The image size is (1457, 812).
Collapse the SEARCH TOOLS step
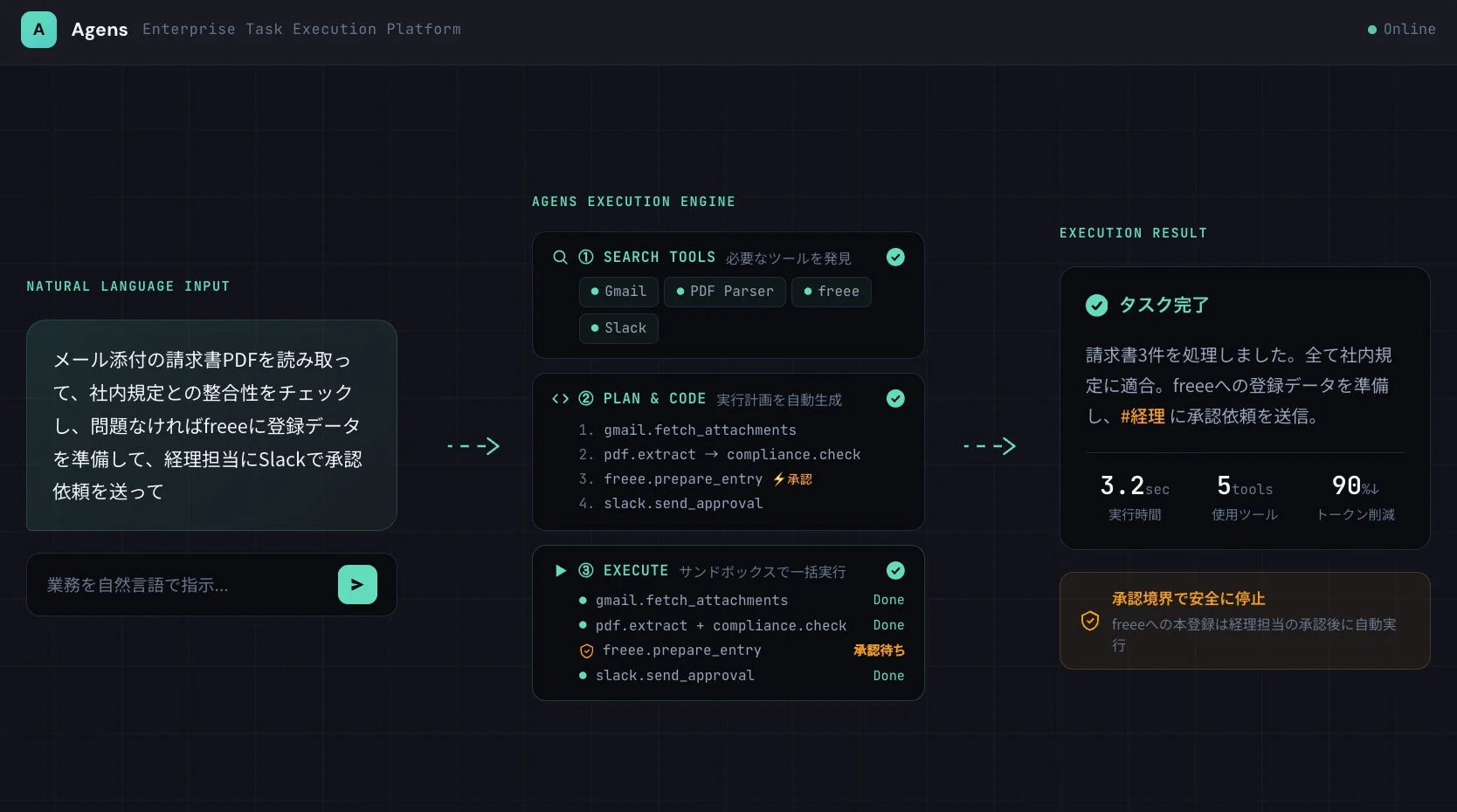(895, 258)
